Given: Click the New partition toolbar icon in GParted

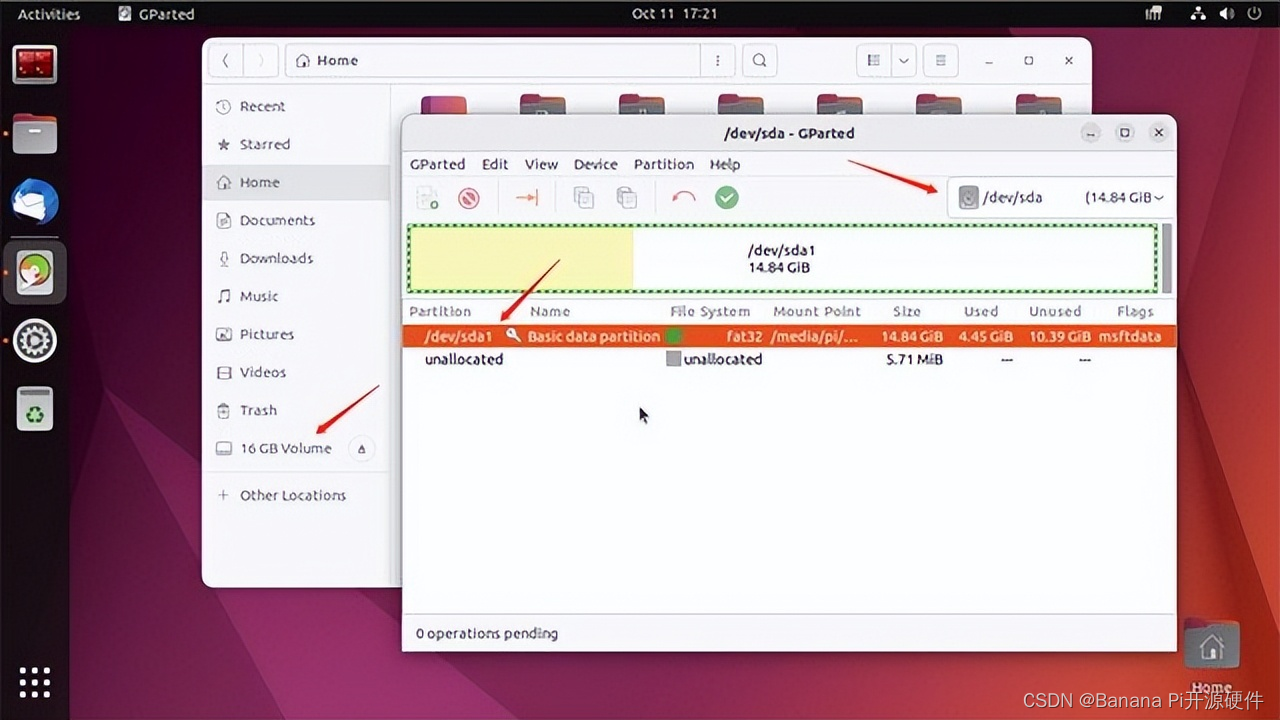Looking at the screenshot, I should (428, 198).
